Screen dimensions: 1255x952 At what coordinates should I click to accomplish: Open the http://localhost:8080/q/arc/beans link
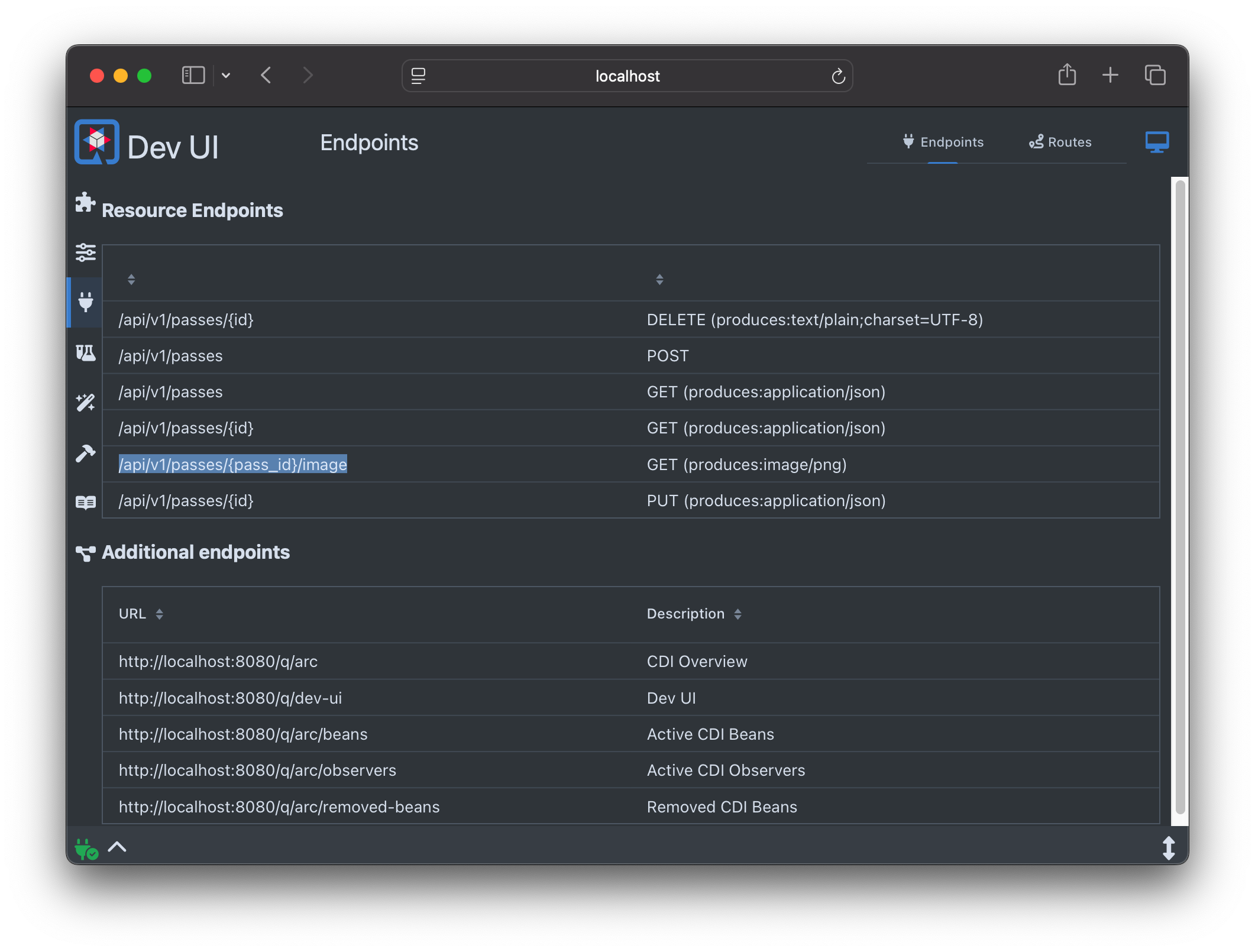243,734
